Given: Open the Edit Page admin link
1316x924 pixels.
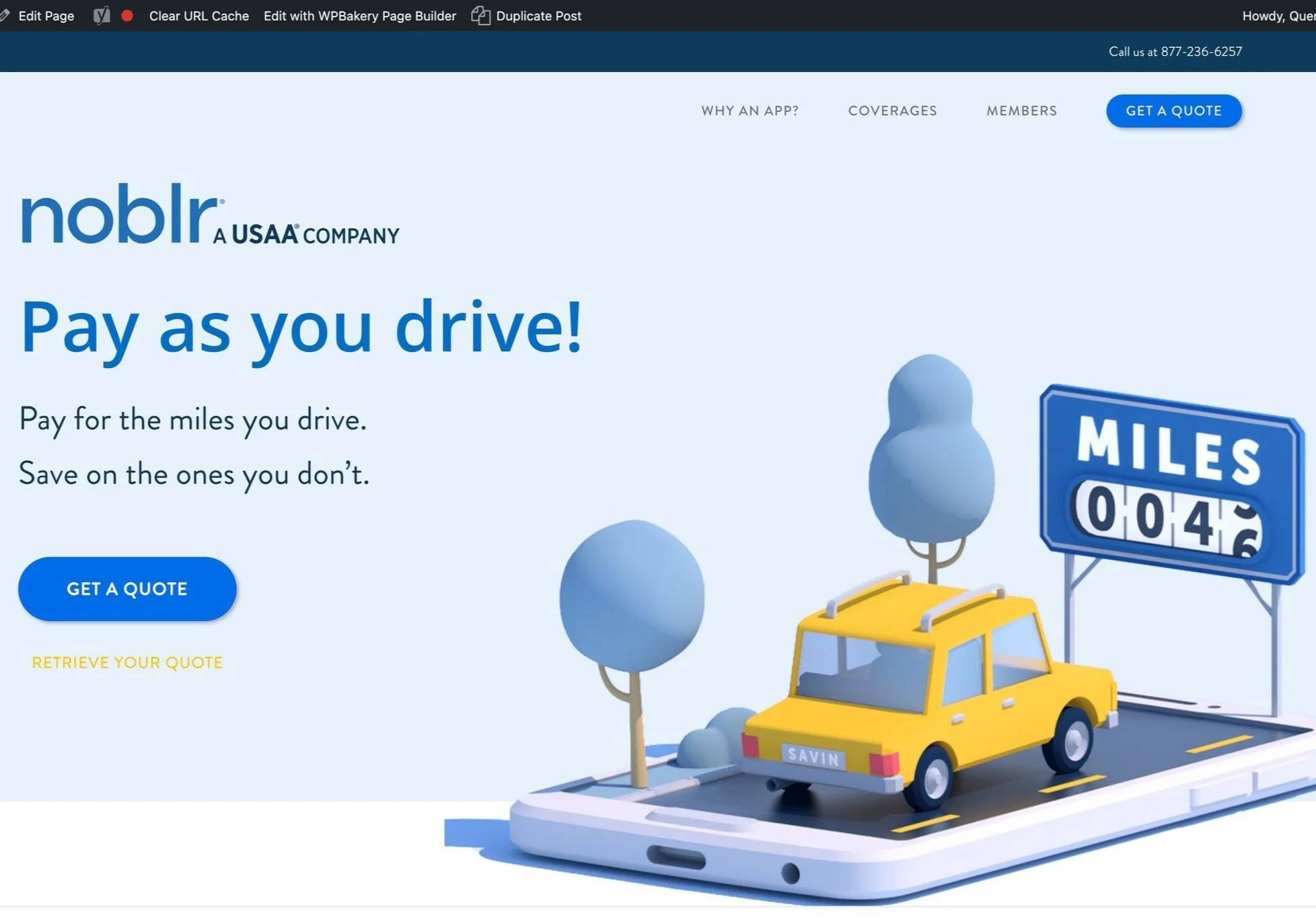Looking at the screenshot, I should tap(46, 15).
